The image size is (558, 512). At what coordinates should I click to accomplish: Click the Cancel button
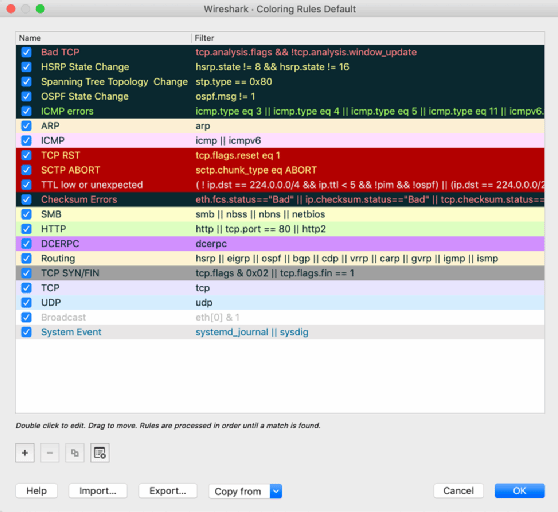pos(458,491)
